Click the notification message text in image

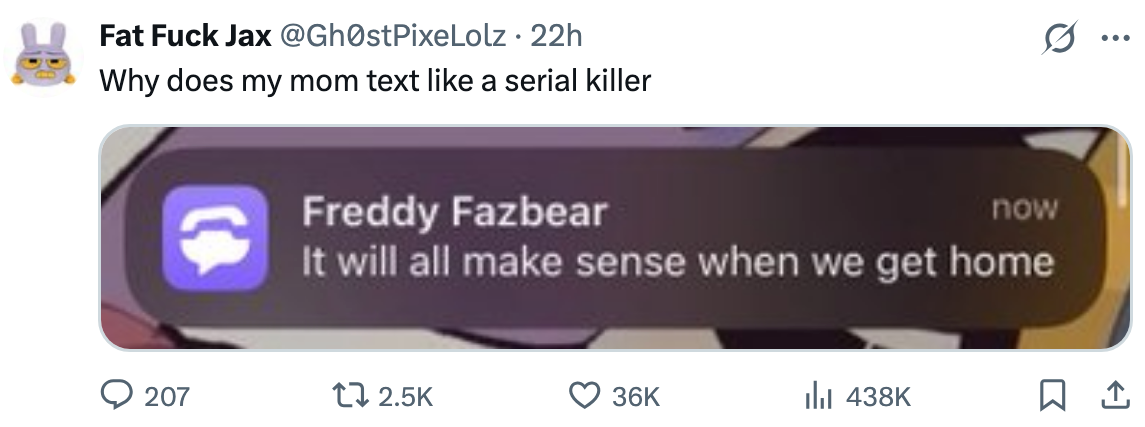tap(678, 262)
